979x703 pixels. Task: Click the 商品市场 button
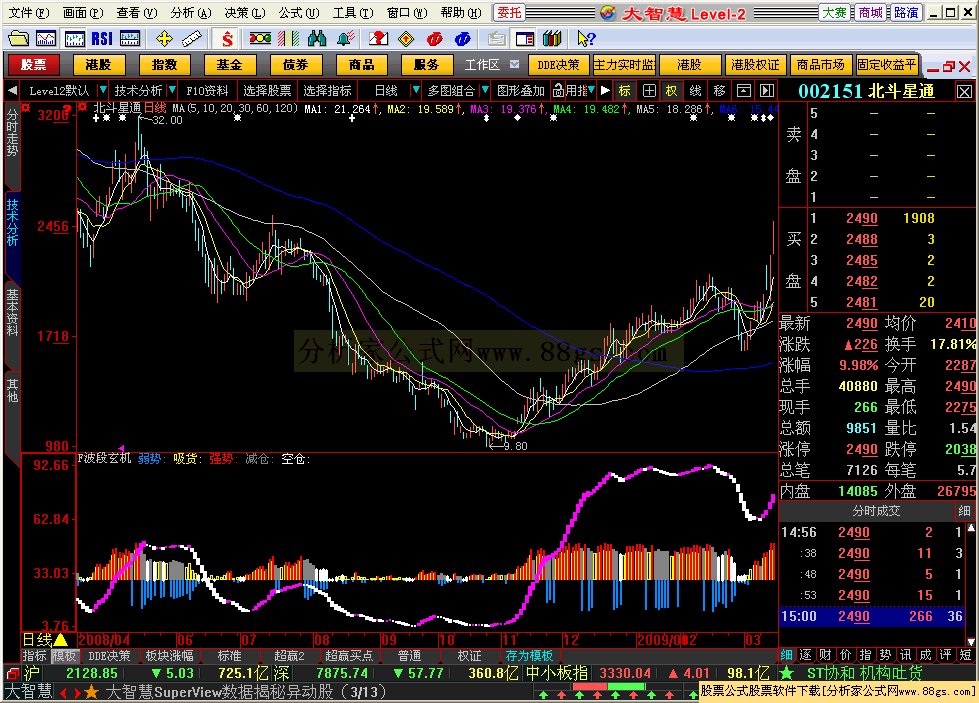click(820, 64)
